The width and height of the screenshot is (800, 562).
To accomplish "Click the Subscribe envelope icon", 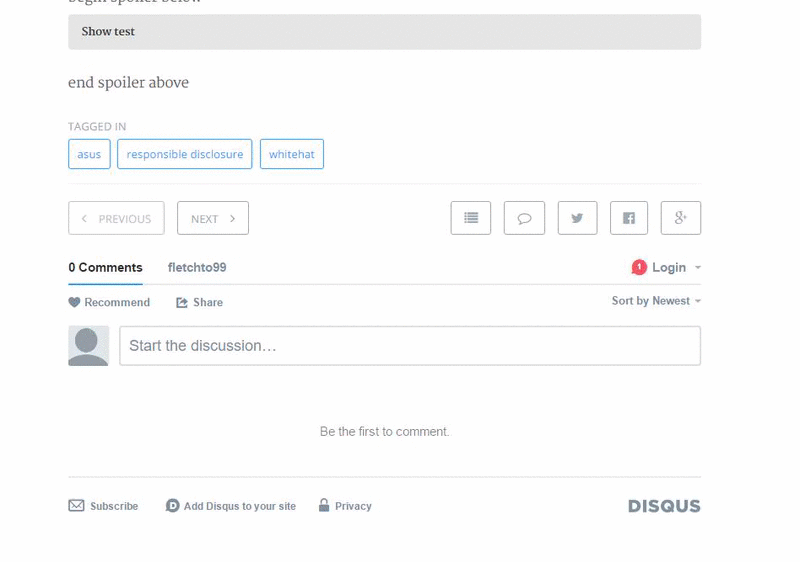I will coord(77,505).
